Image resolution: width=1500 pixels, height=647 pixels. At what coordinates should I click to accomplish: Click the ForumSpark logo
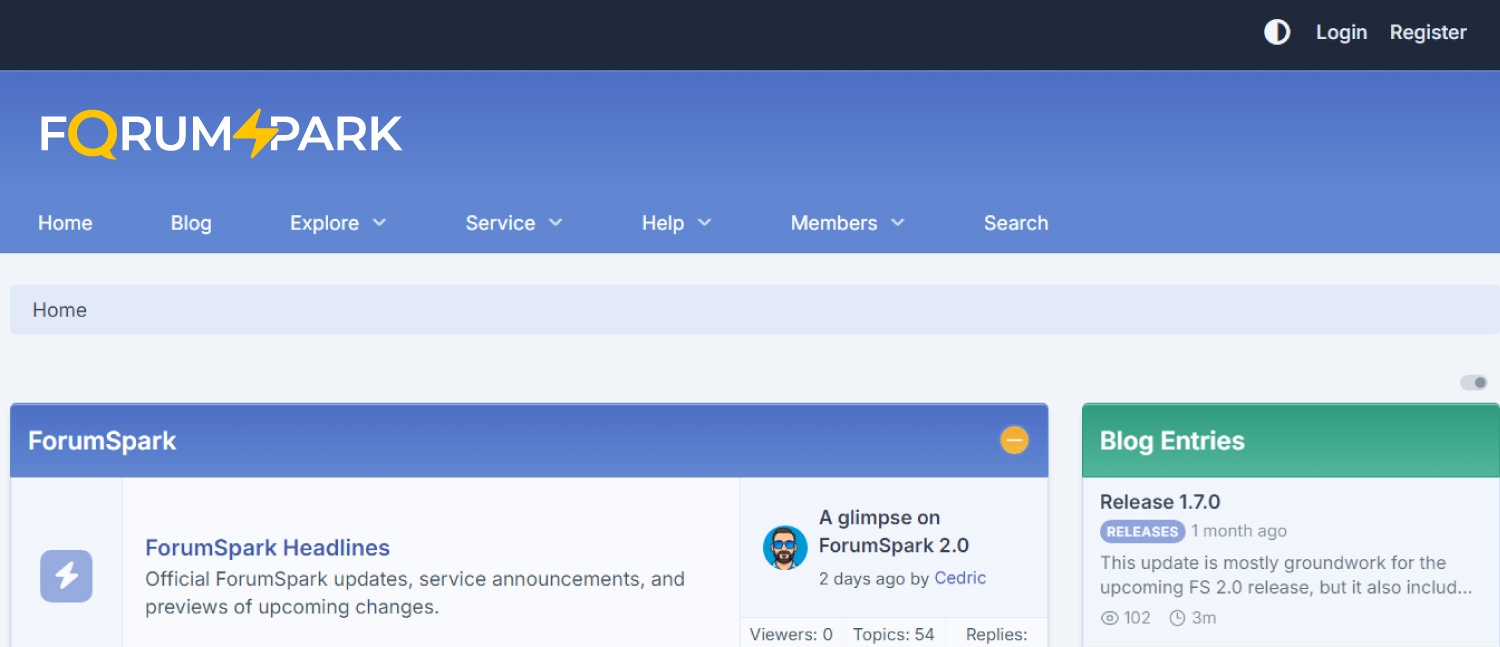(x=221, y=134)
